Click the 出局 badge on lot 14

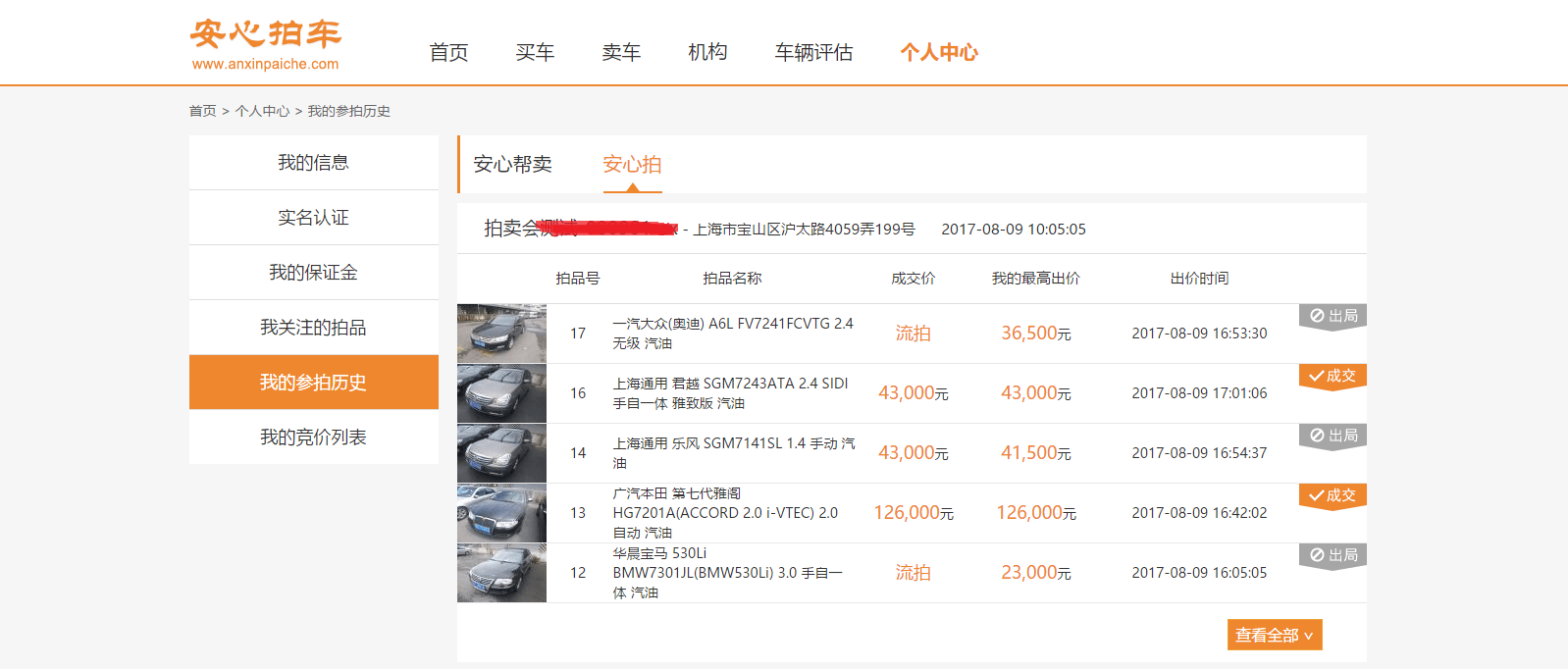click(1333, 436)
